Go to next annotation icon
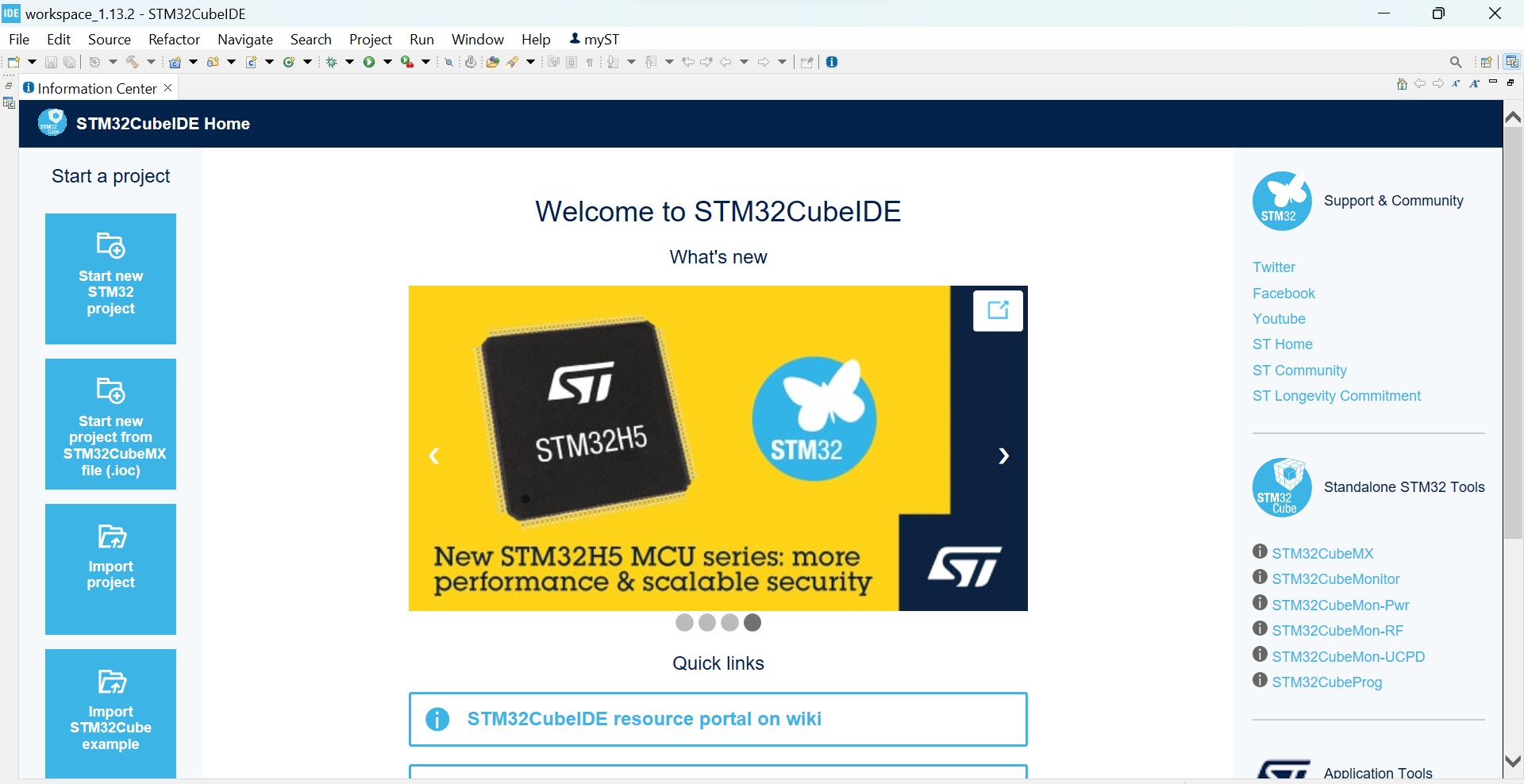The height and width of the screenshot is (784, 1524). click(613, 62)
